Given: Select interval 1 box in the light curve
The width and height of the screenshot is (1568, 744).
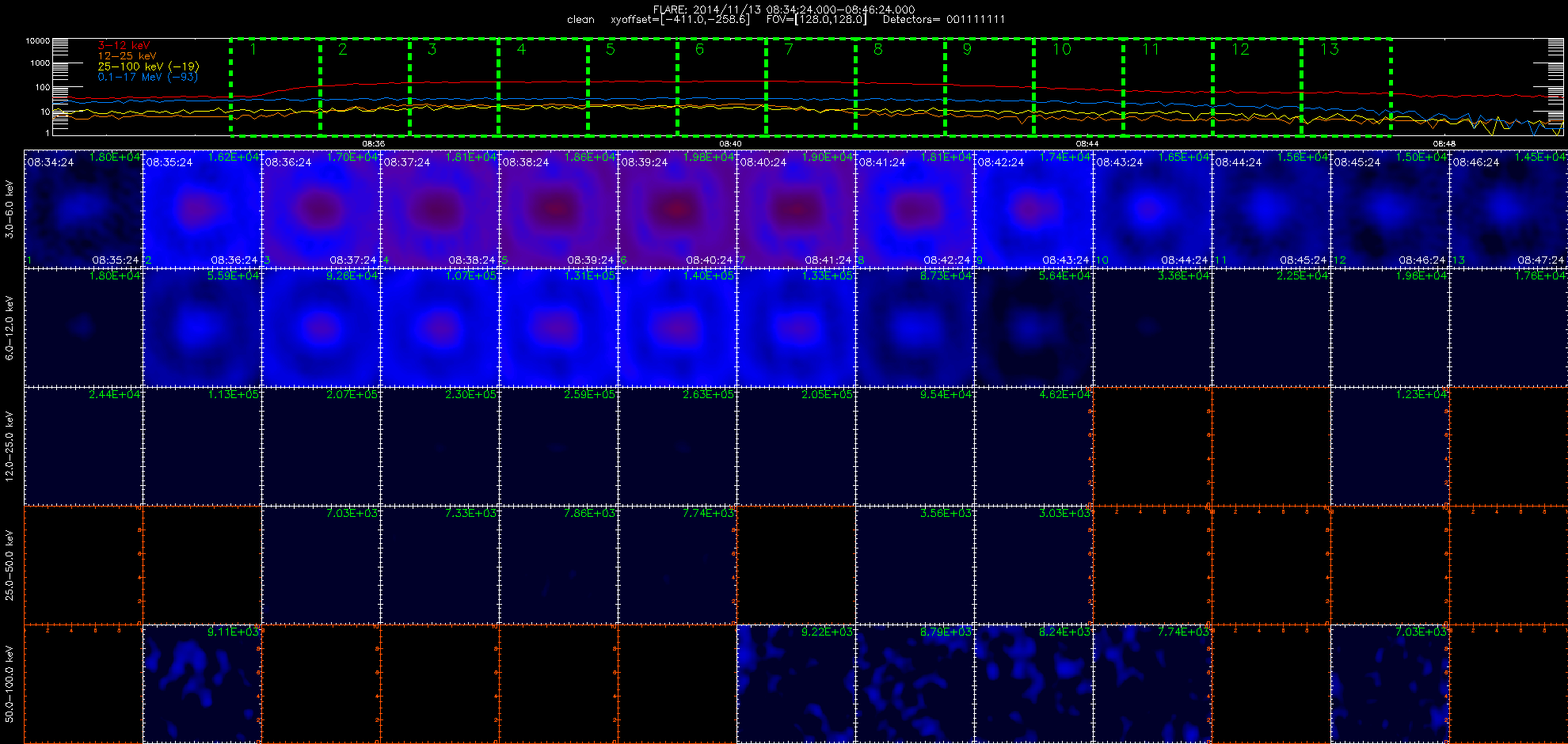Looking at the screenshot, I should (276, 86).
